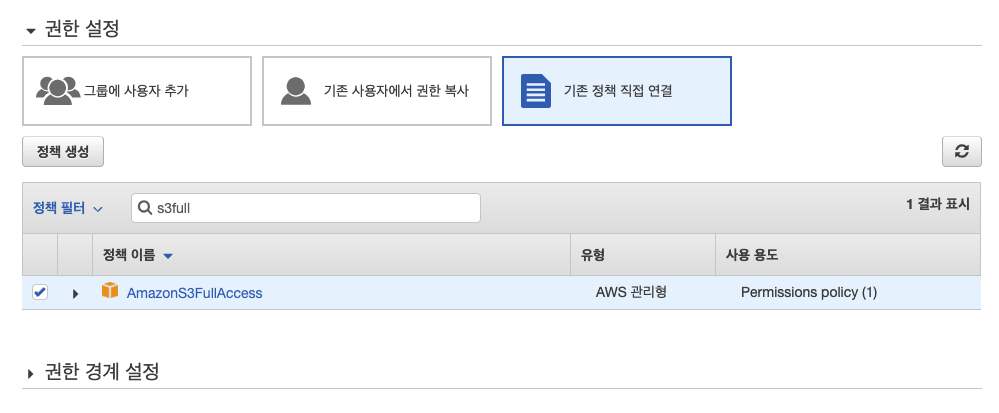Select the 기존 사용자에서 권한 복사 option
Screen dimensions: 999x413
tap(377, 91)
